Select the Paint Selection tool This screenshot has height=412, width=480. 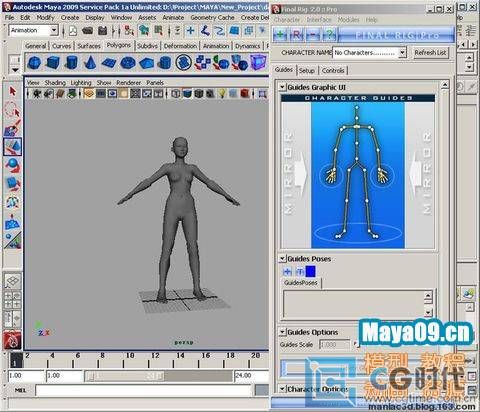13,128
